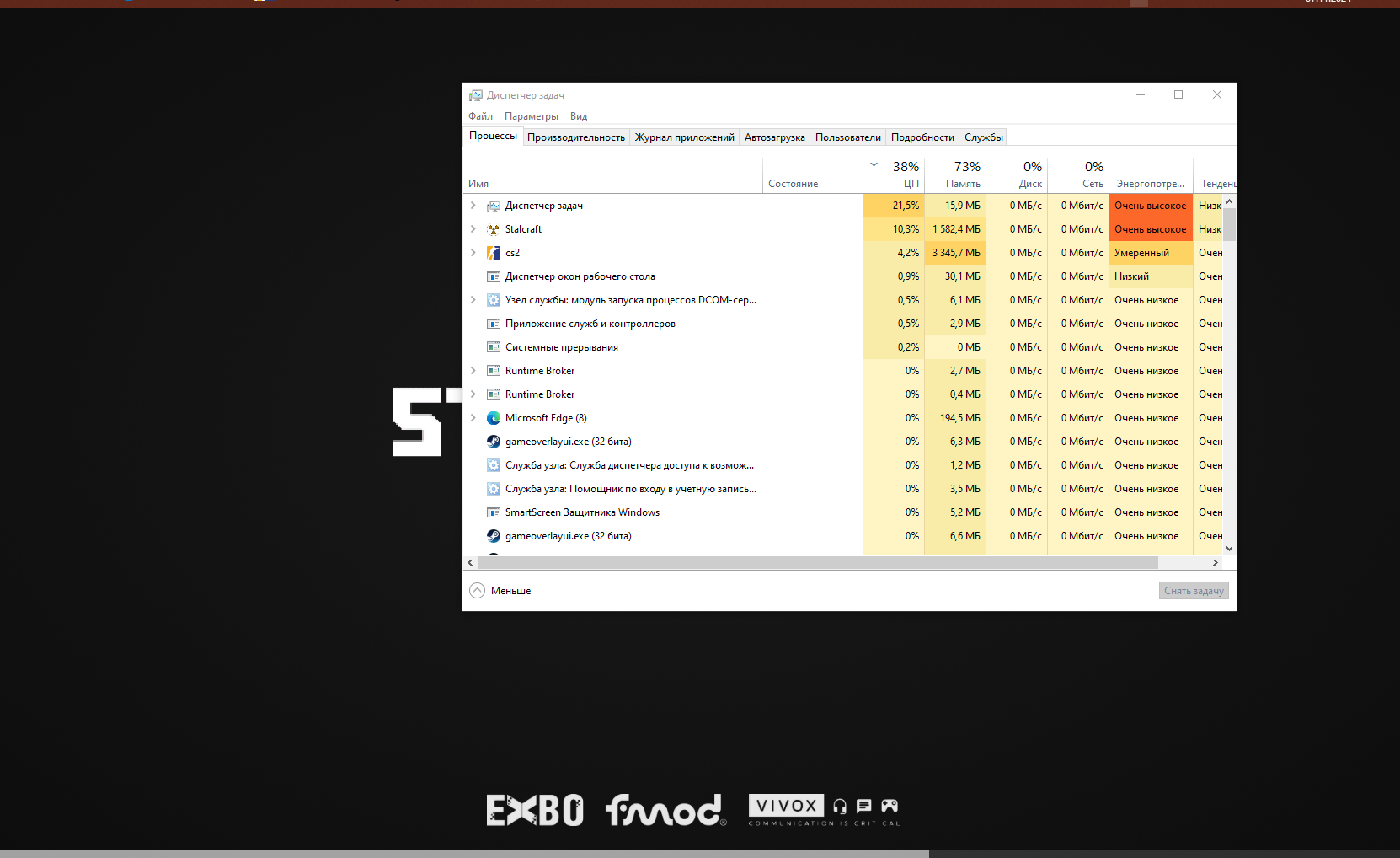Click the sort chevron above ЦП column
This screenshot has width=1400, height=858.
pyautogui.click(x=874, y=164)
